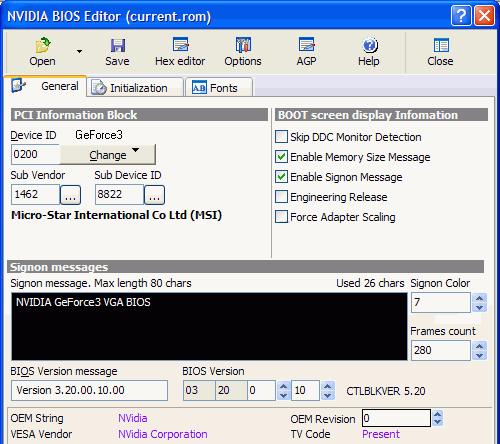Click the NVidia OEM String value
The width and height of the screenshot is (500, 444).
(133, 418)
